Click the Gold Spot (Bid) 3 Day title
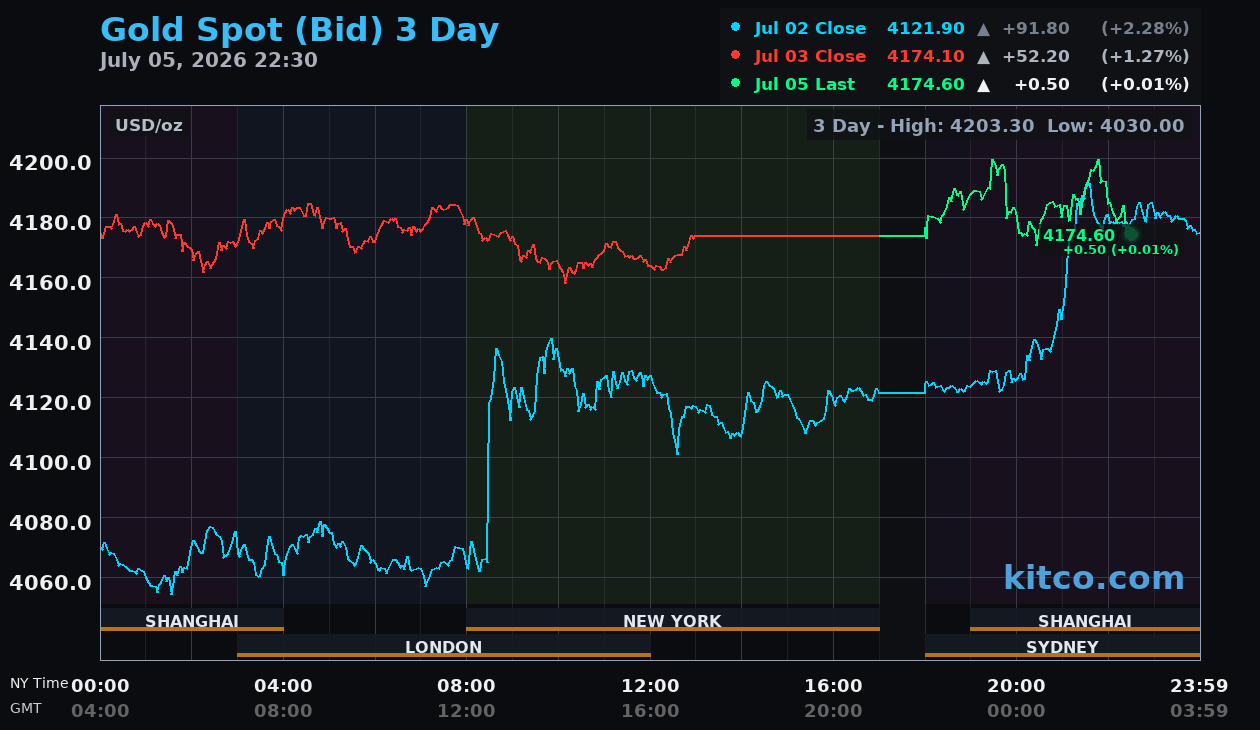The height and width of the screenshot is (730, 1260). 299,31
